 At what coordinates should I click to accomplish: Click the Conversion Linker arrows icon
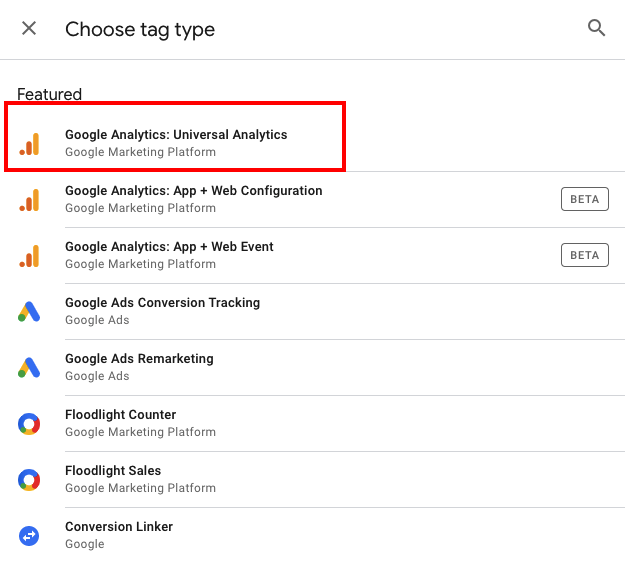[29, 536]
